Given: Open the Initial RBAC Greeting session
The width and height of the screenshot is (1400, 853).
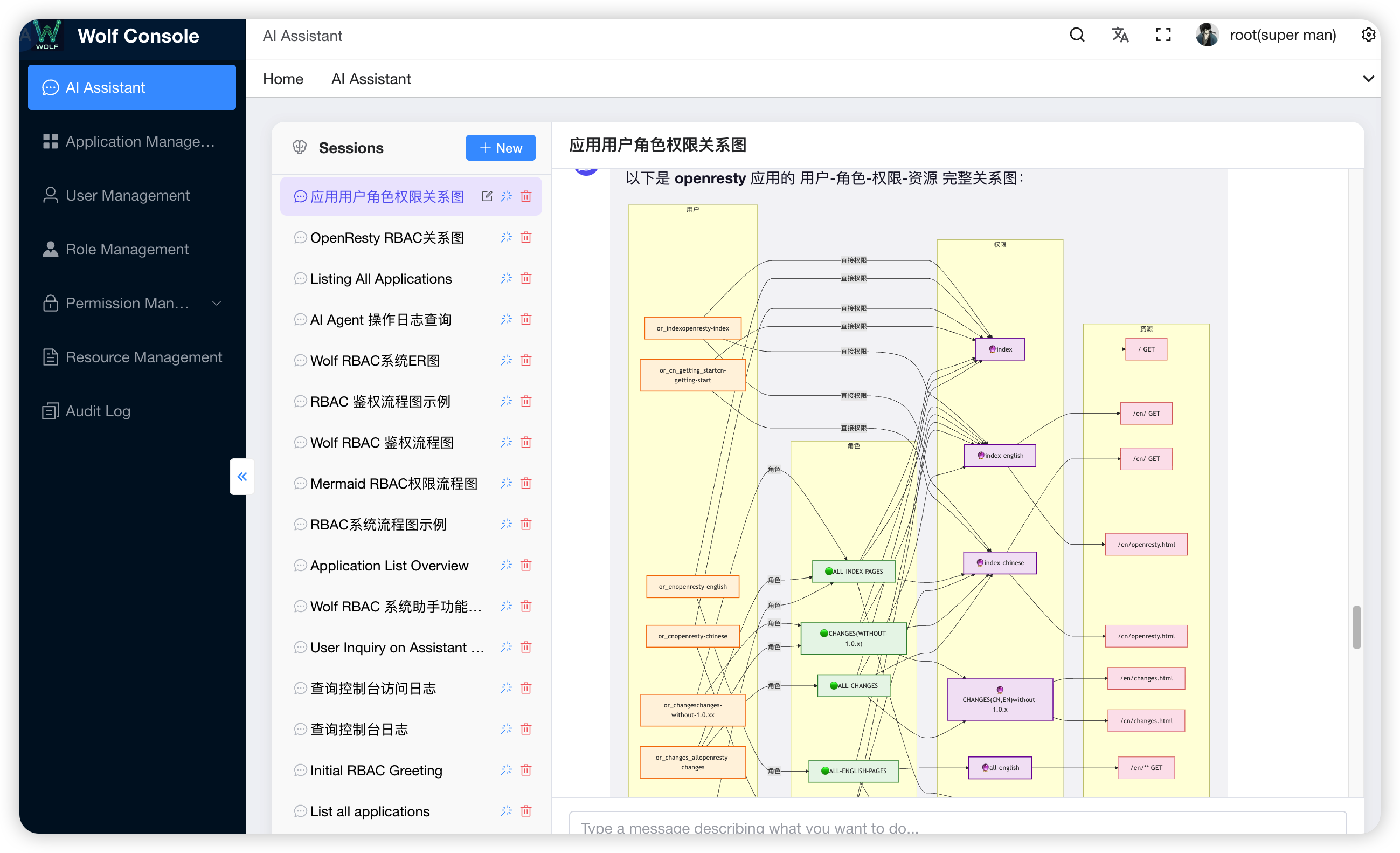Looking at the screenshot, I should click(x=411, y=770).
